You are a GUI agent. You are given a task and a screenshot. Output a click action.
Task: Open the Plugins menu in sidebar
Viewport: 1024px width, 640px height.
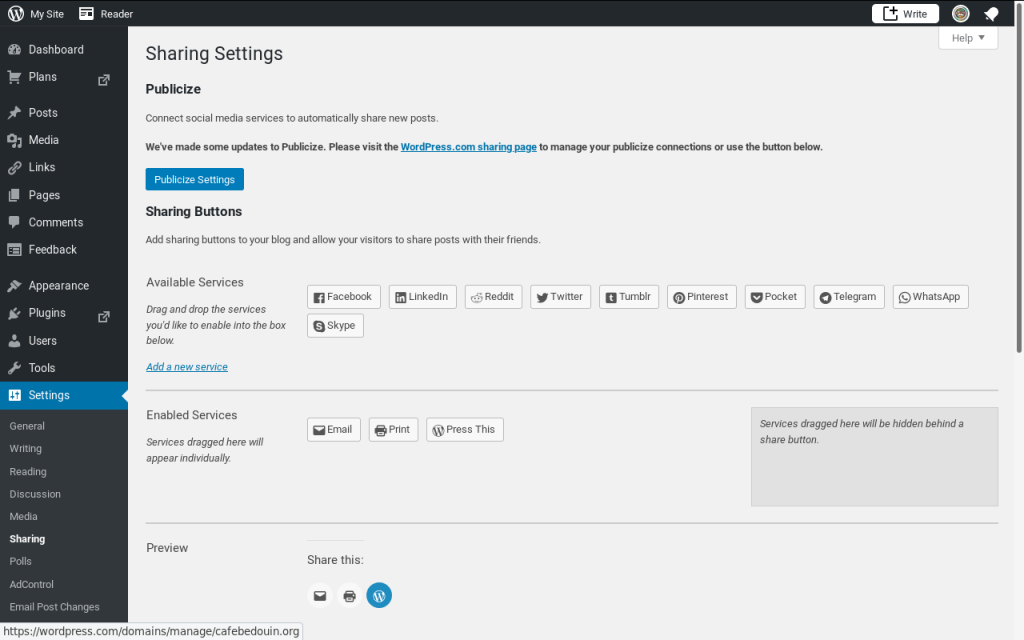click(x=47, y=313)
